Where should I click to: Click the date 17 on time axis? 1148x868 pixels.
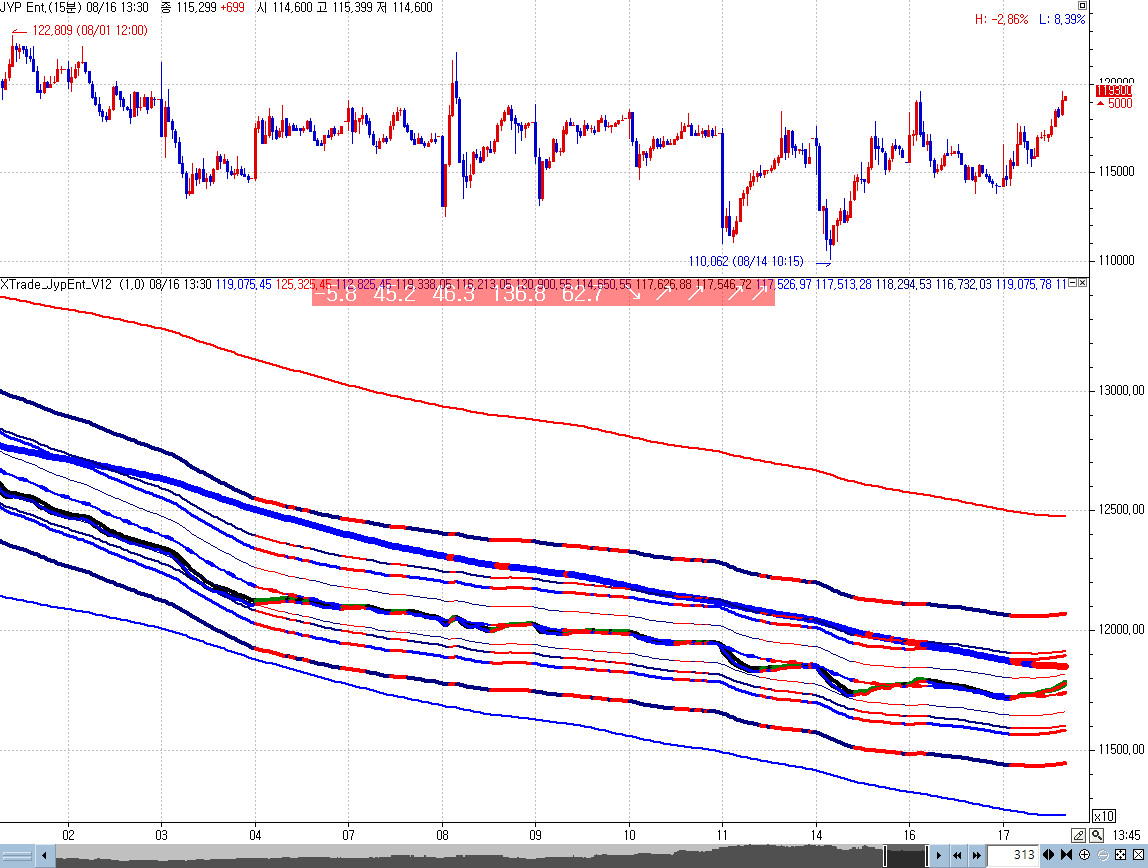(1003, 835)
